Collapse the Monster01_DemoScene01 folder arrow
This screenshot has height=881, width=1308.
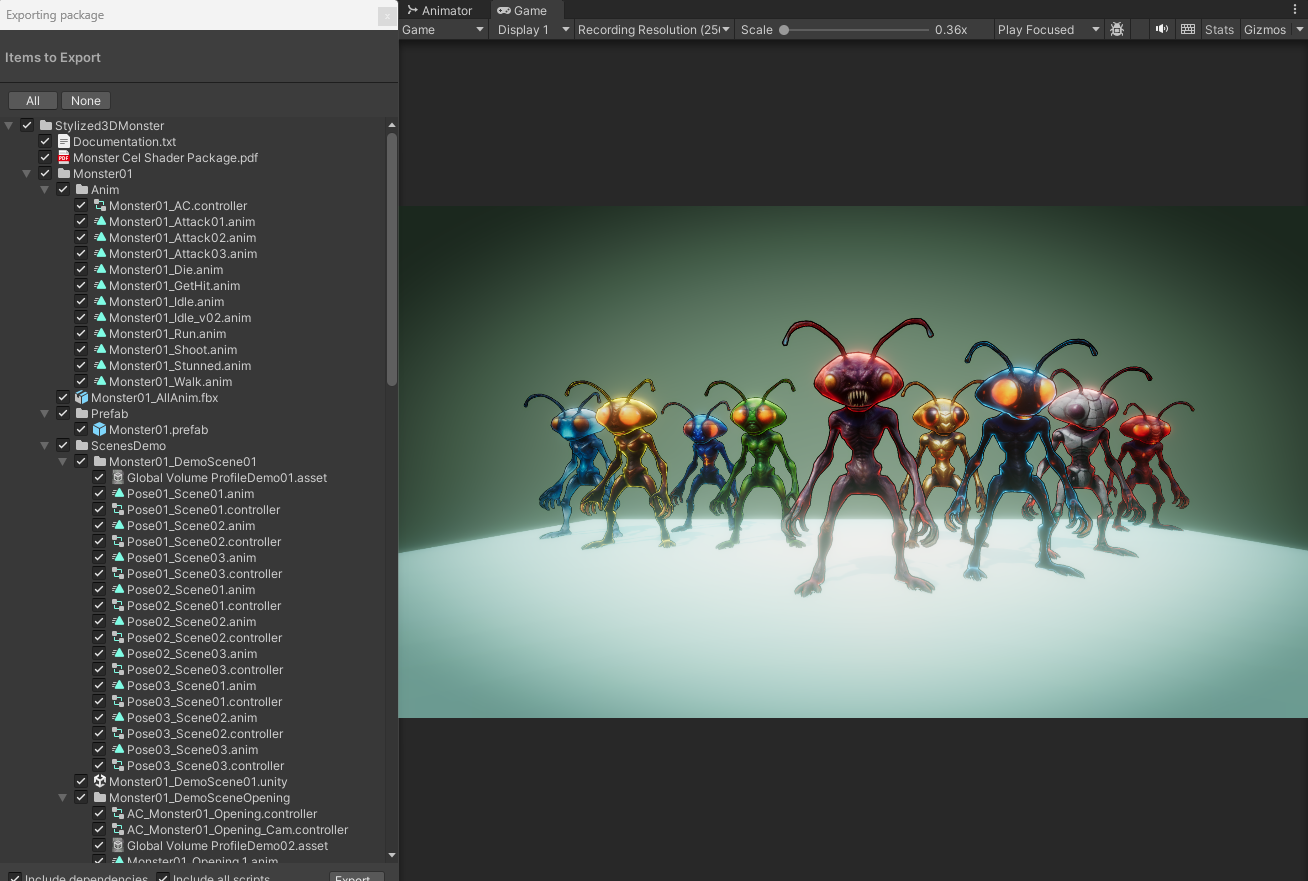[x=63, y=462]
